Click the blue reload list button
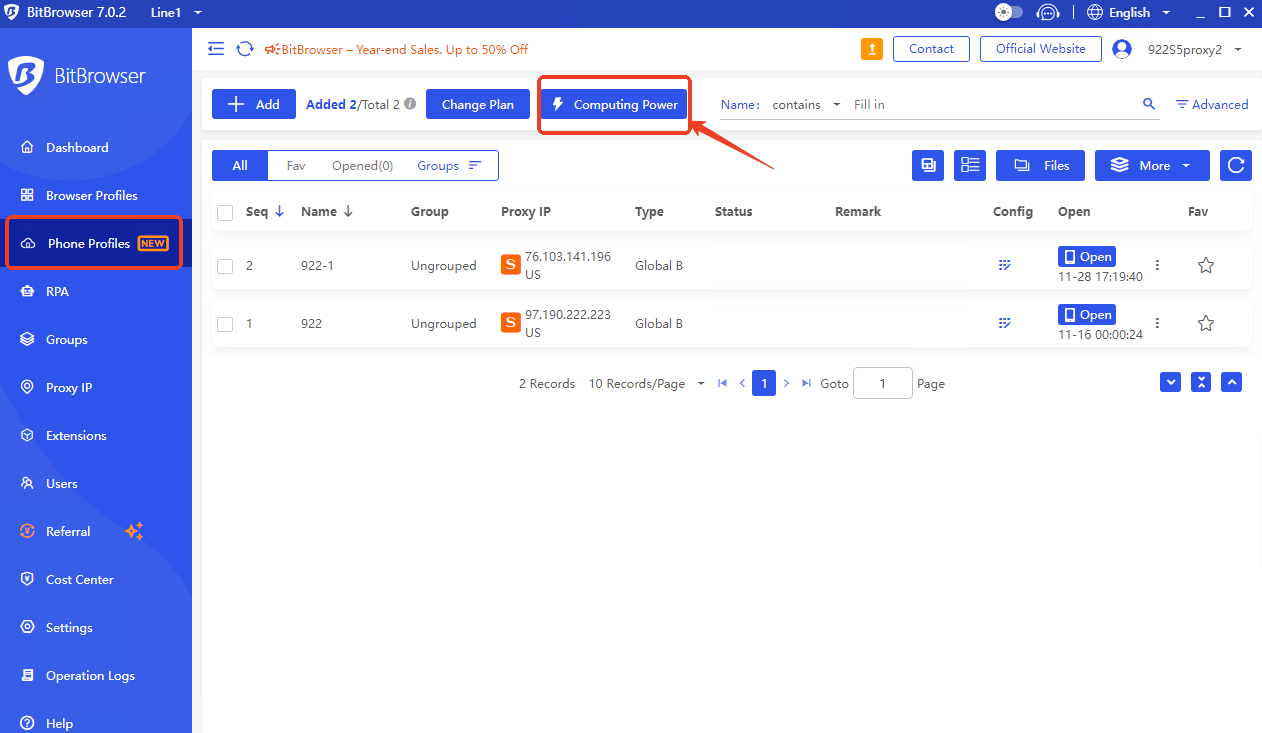The height and width of the screenshot is (733, 1262). (1236, 166)
